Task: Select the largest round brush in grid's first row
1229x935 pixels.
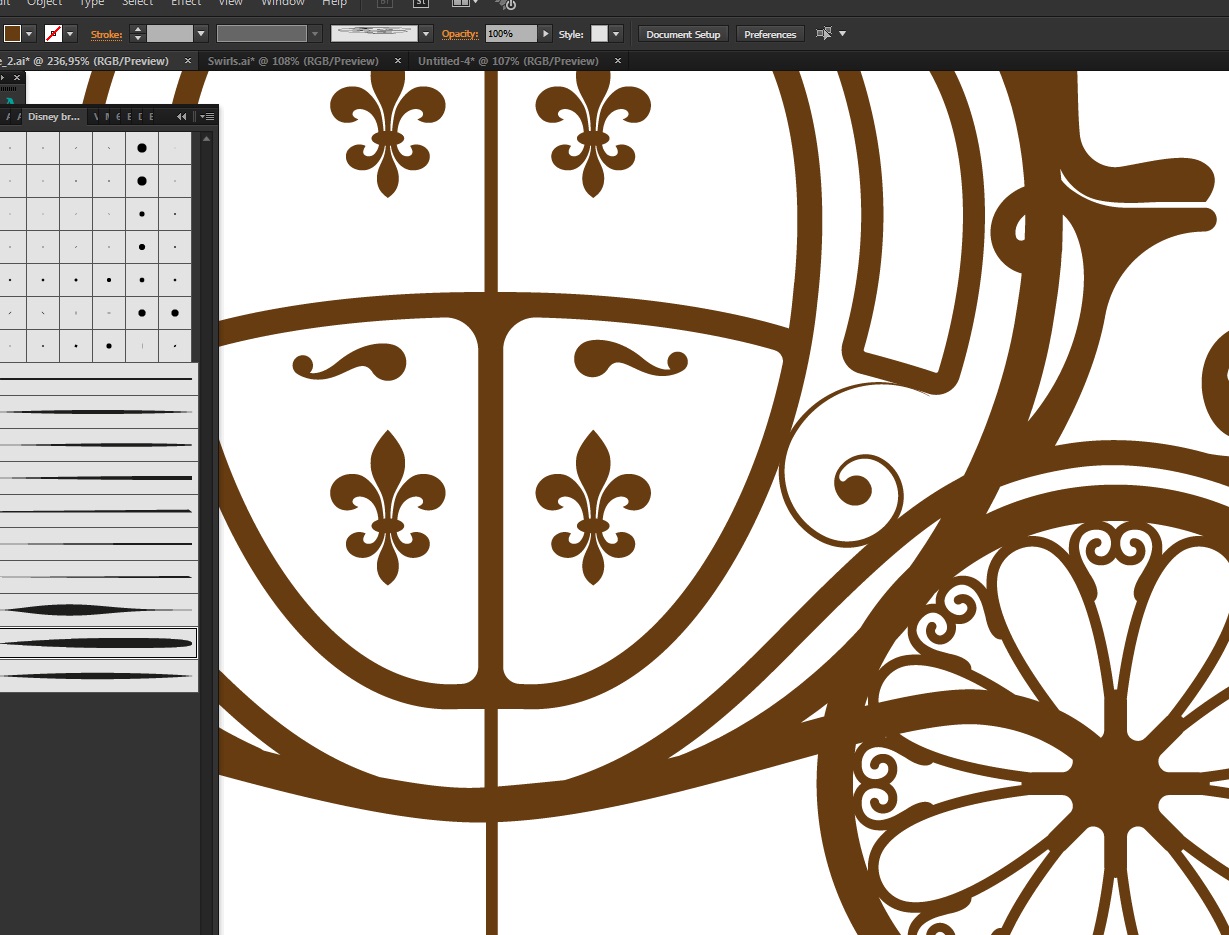Action: 142,148
